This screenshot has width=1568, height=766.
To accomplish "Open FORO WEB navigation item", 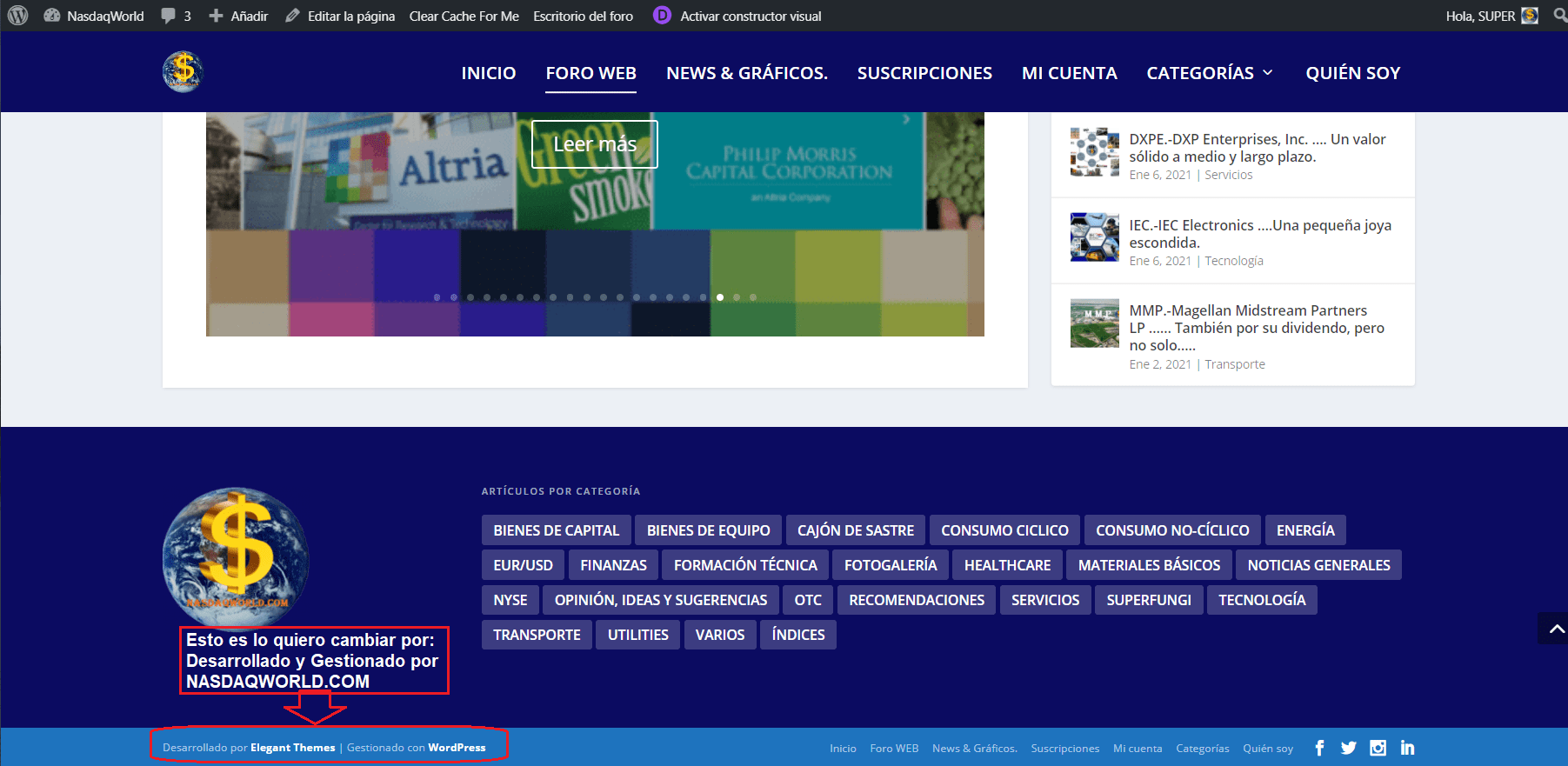I will click(591, 73).
